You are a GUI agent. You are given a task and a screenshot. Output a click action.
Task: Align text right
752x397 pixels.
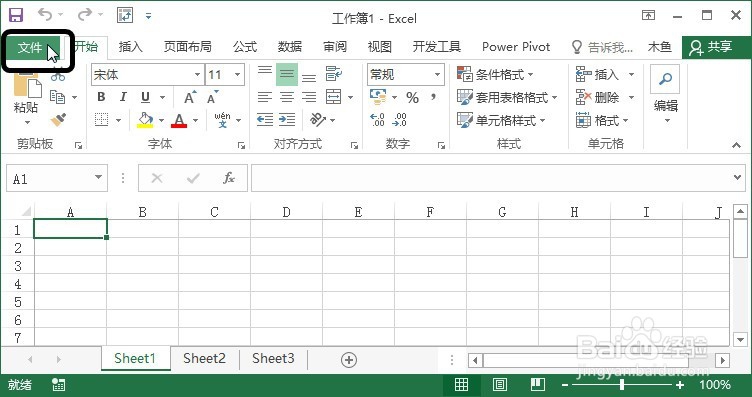click(309, 97)
